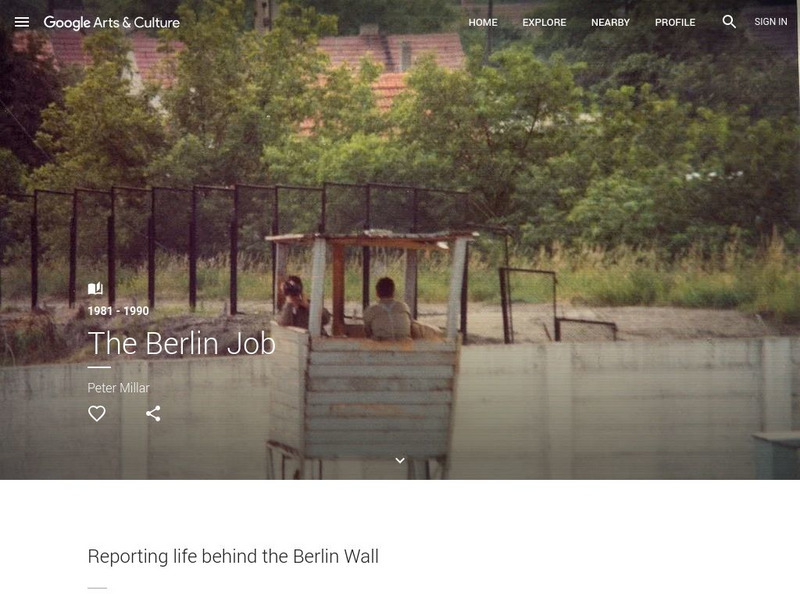The width and height of the screenshot is (800, 594).
Task: Expand story with down chevron arrow
Action: tap(400, 460)
